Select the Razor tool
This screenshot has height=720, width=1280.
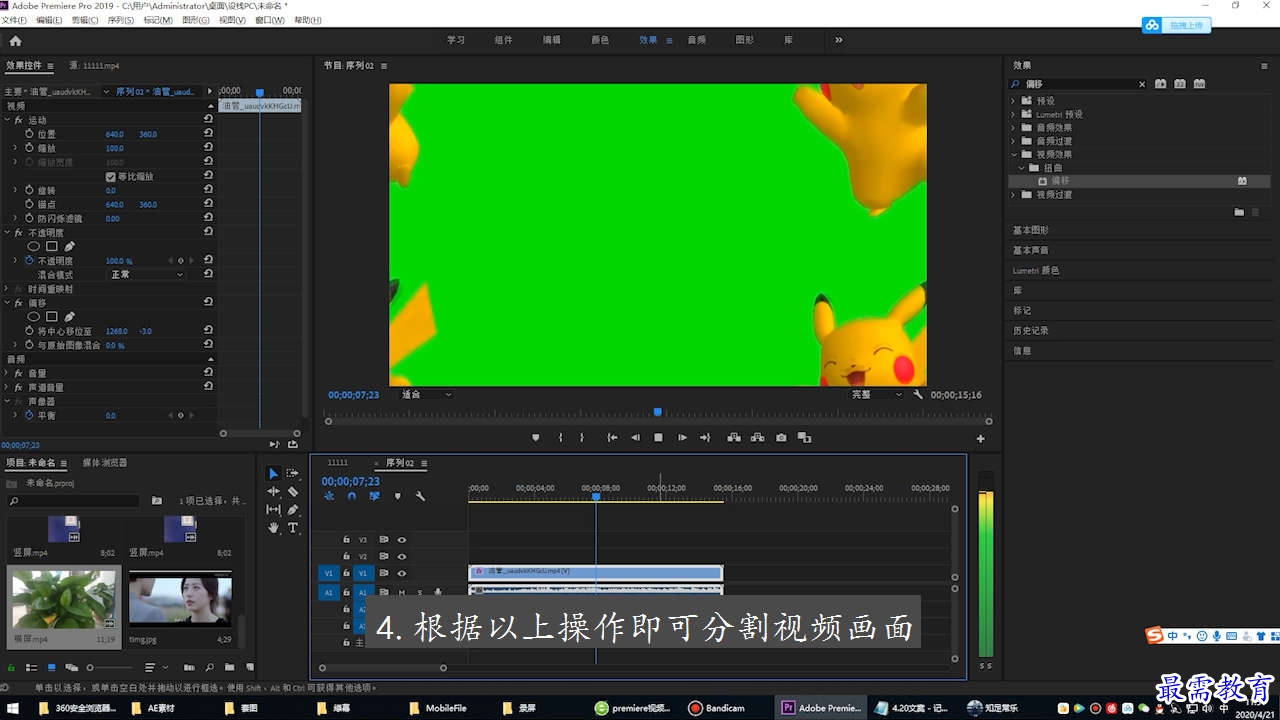click(293, 491)
